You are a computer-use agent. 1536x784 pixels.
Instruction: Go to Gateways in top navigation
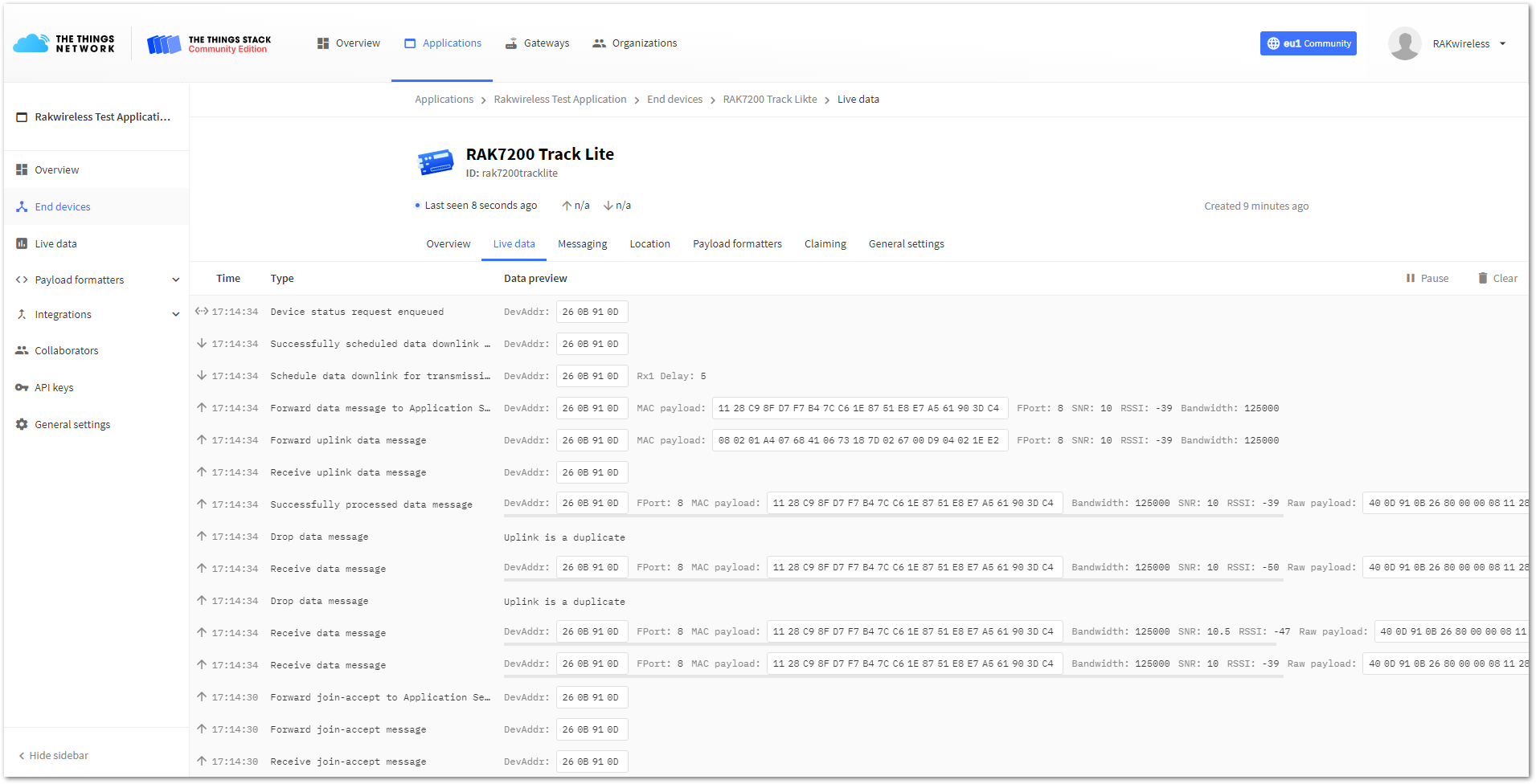(537, 43)
